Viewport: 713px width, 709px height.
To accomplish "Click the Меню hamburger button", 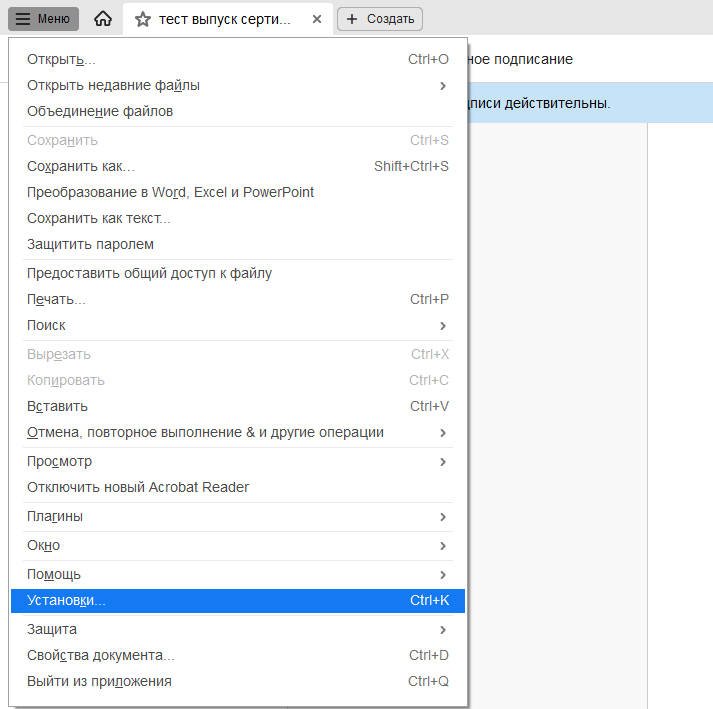I will (43, 19).
